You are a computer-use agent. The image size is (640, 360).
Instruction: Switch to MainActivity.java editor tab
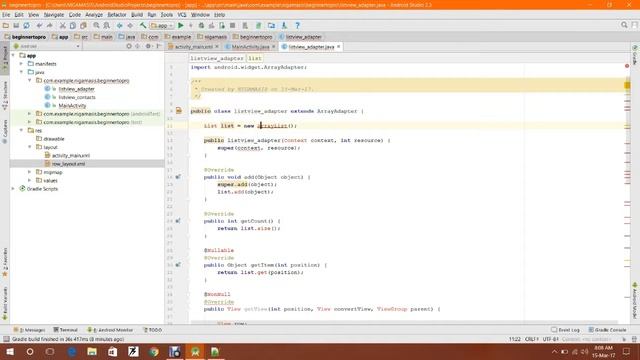250,47
